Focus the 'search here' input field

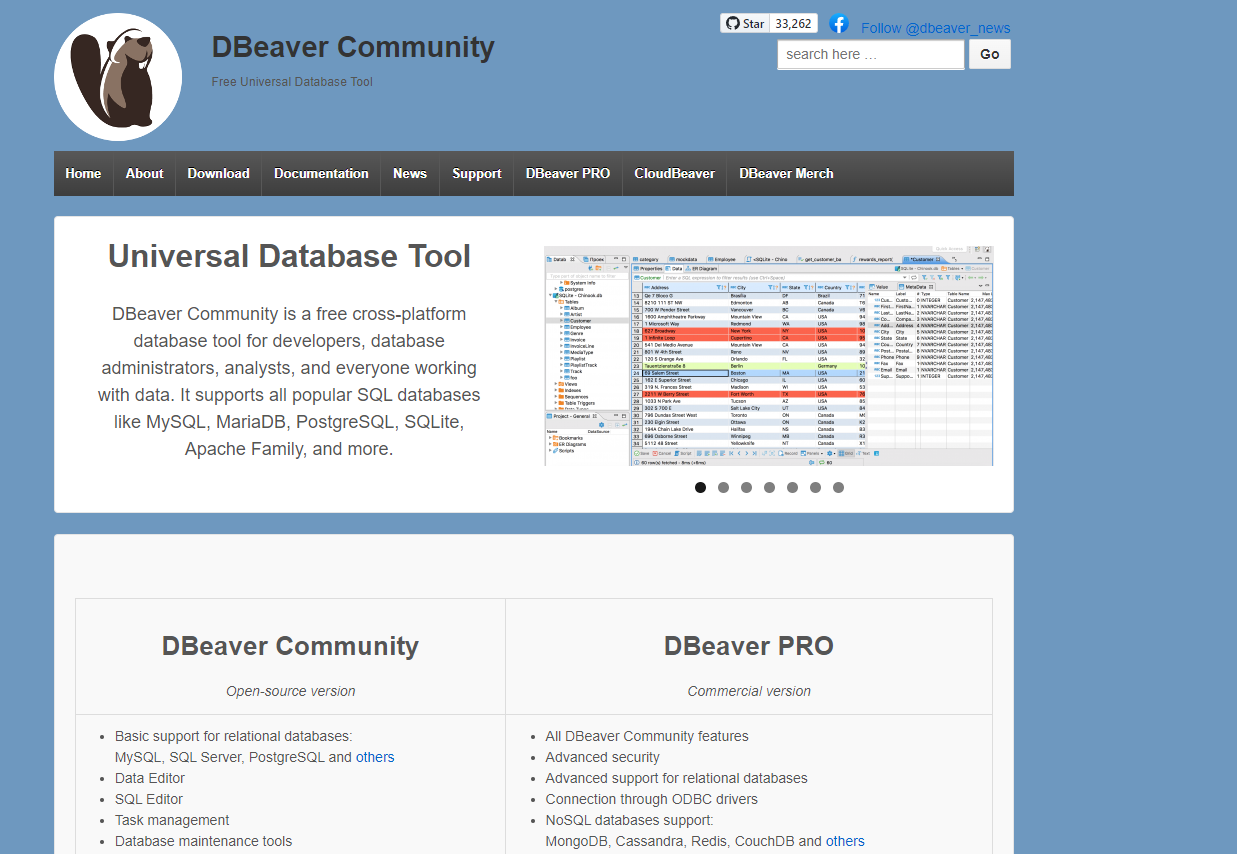point(871,54)
